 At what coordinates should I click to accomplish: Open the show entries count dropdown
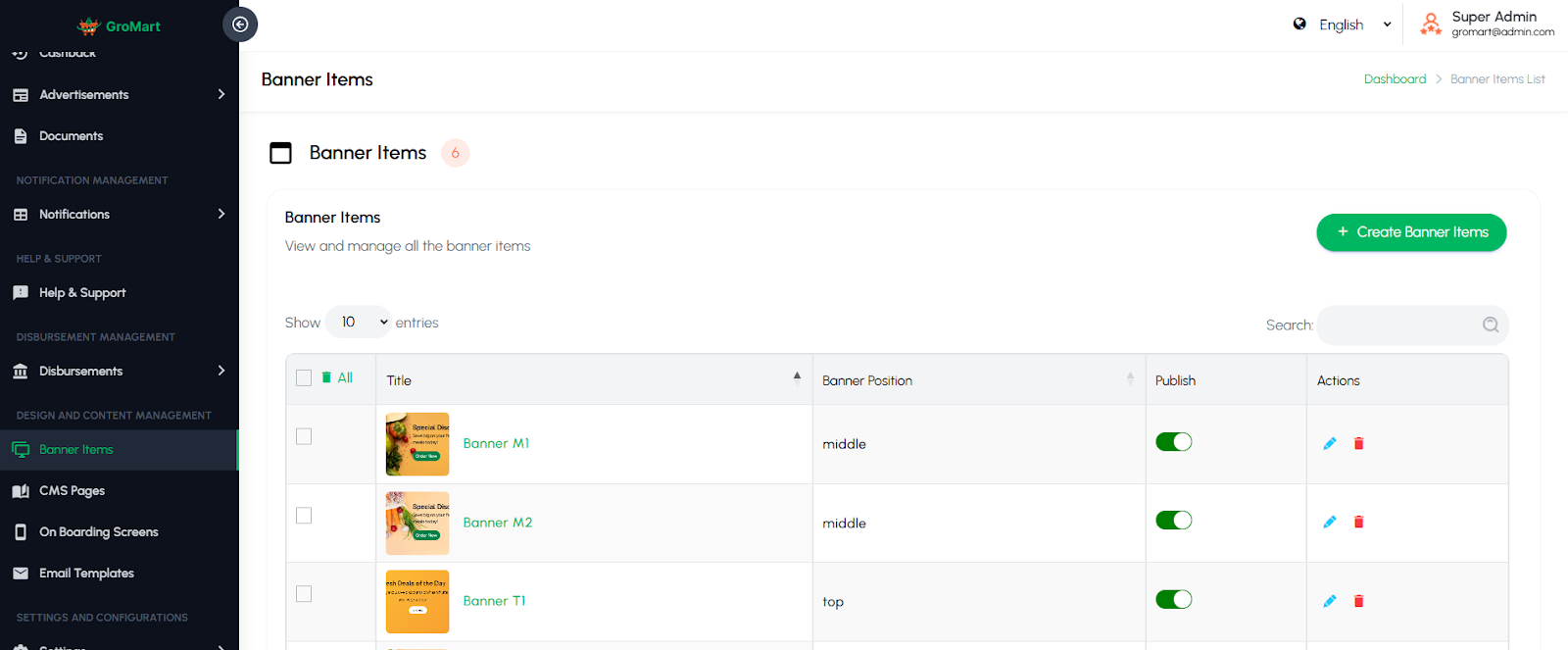[359, 322]
